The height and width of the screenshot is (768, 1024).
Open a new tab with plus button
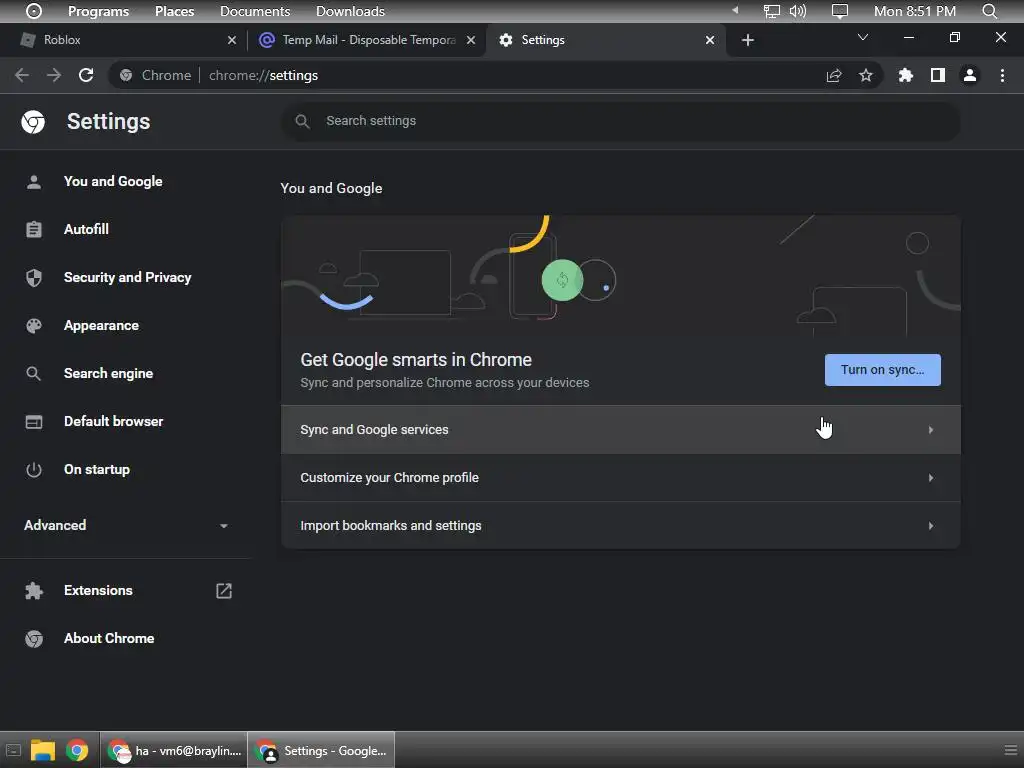click(748, 40)
